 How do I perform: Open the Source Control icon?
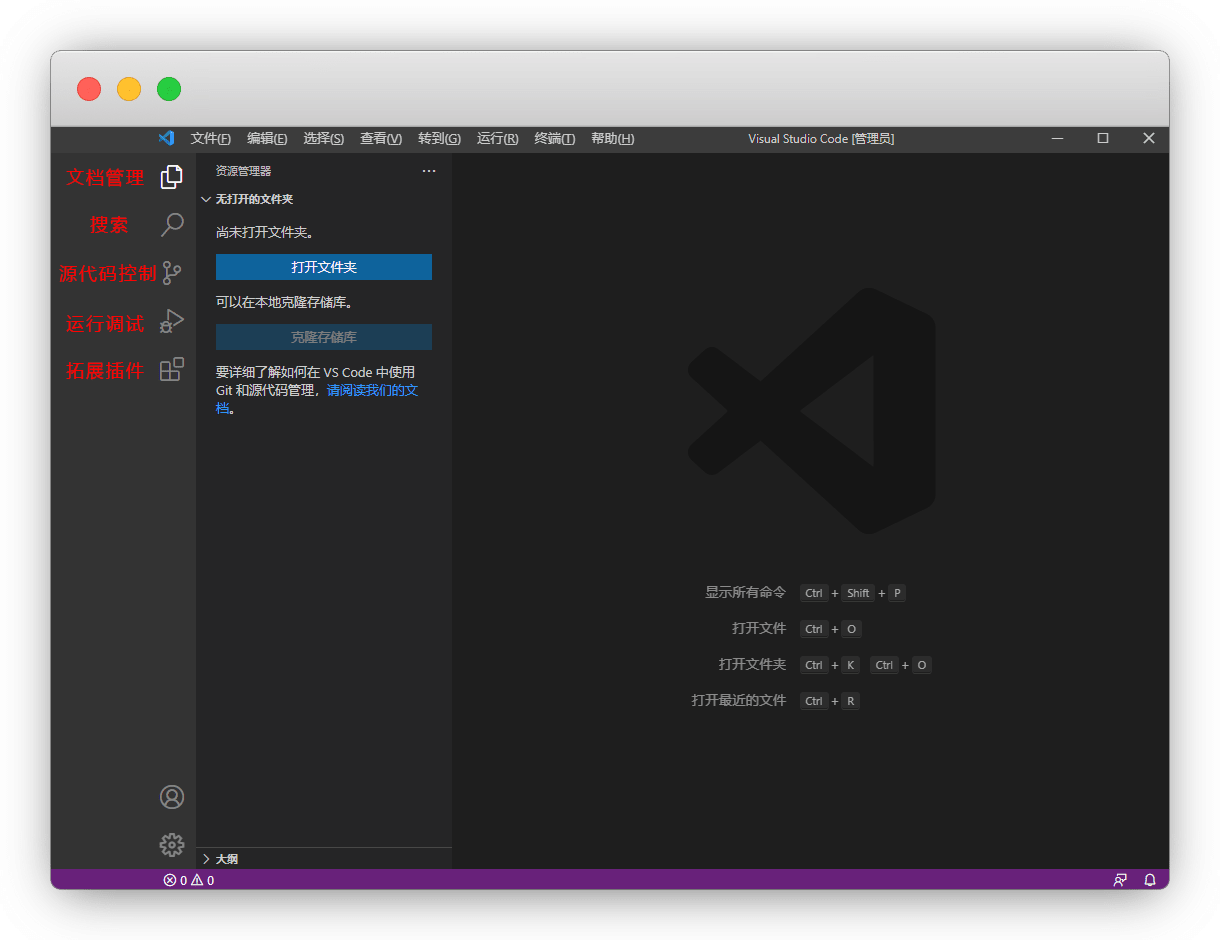click(172, 273)
